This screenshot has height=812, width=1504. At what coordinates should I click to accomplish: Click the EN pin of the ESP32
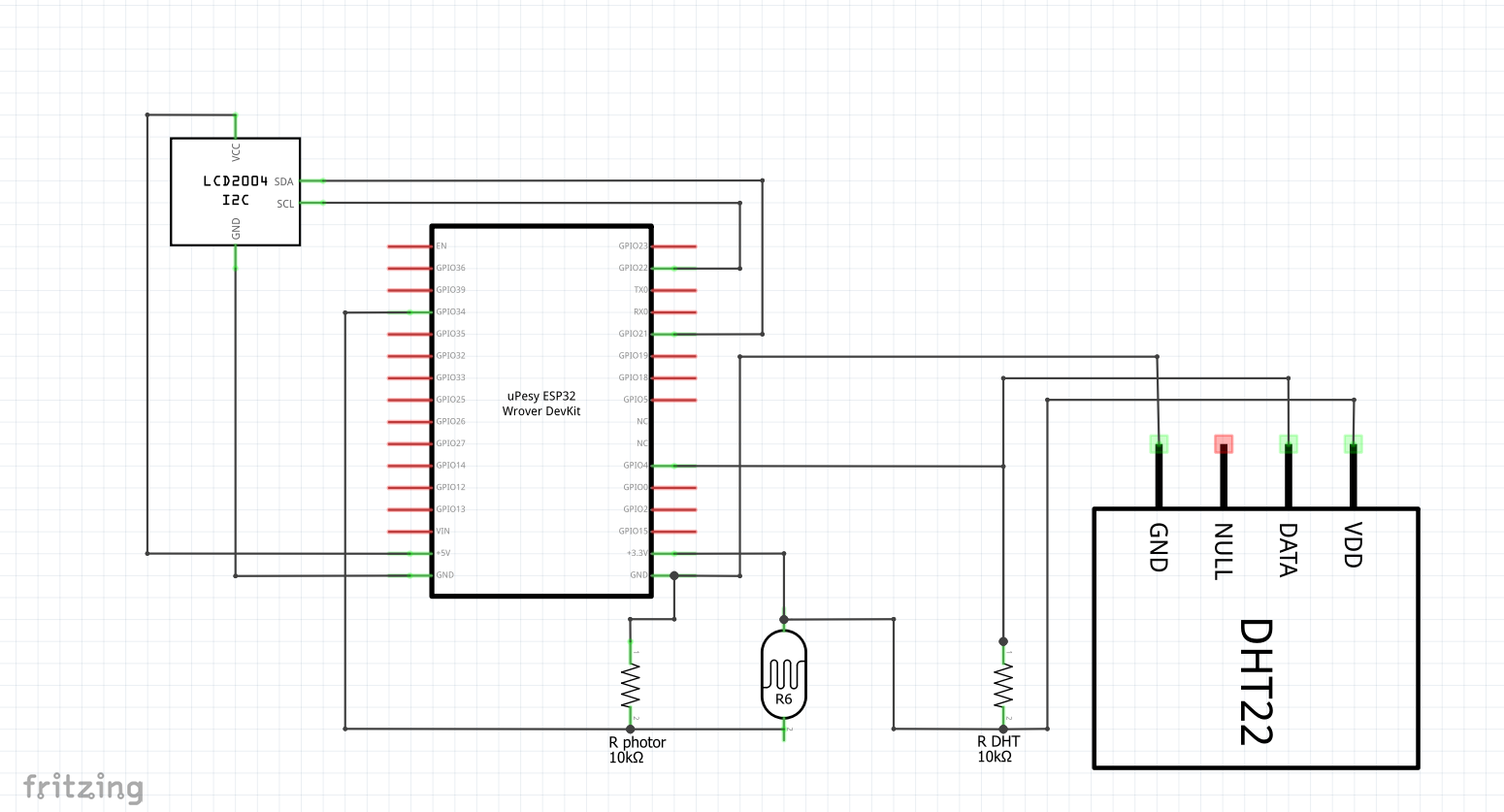(408, 245)
